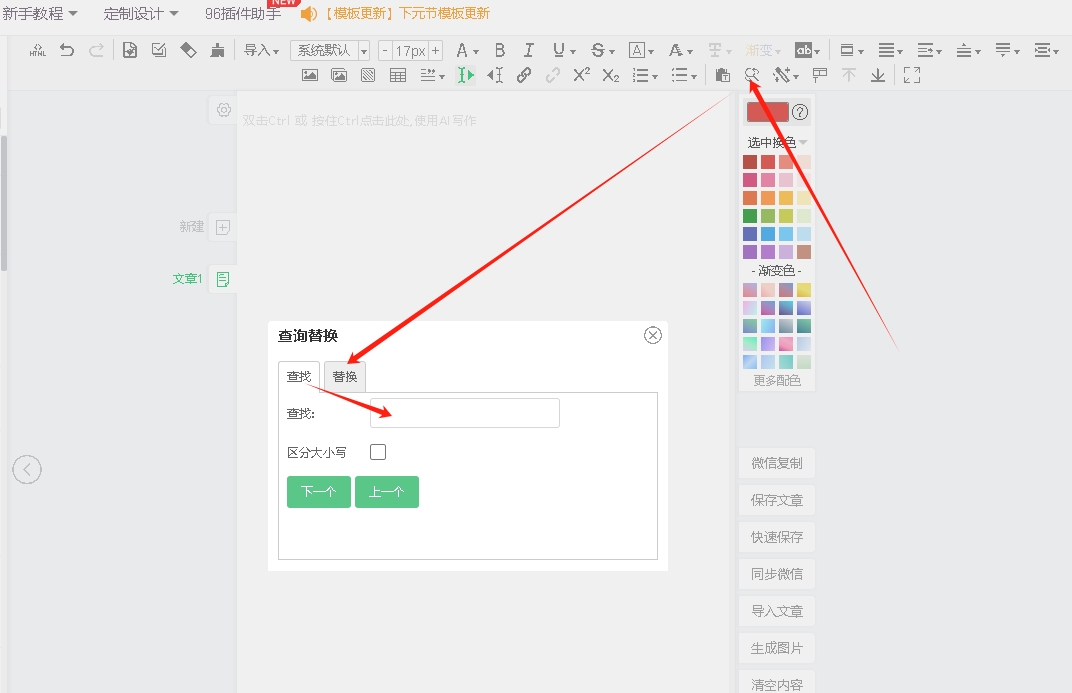Click the HTML source code icon
The height and width of the screenshot is (693, 1072).
[37, 50]
